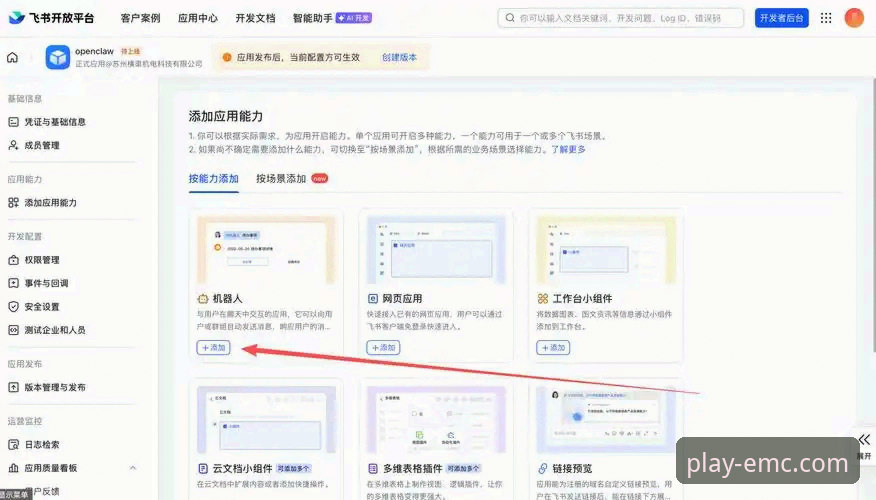Screen dimensions: 876x500
Task: Click the 创建版本 link
Action: pos(399,57)
